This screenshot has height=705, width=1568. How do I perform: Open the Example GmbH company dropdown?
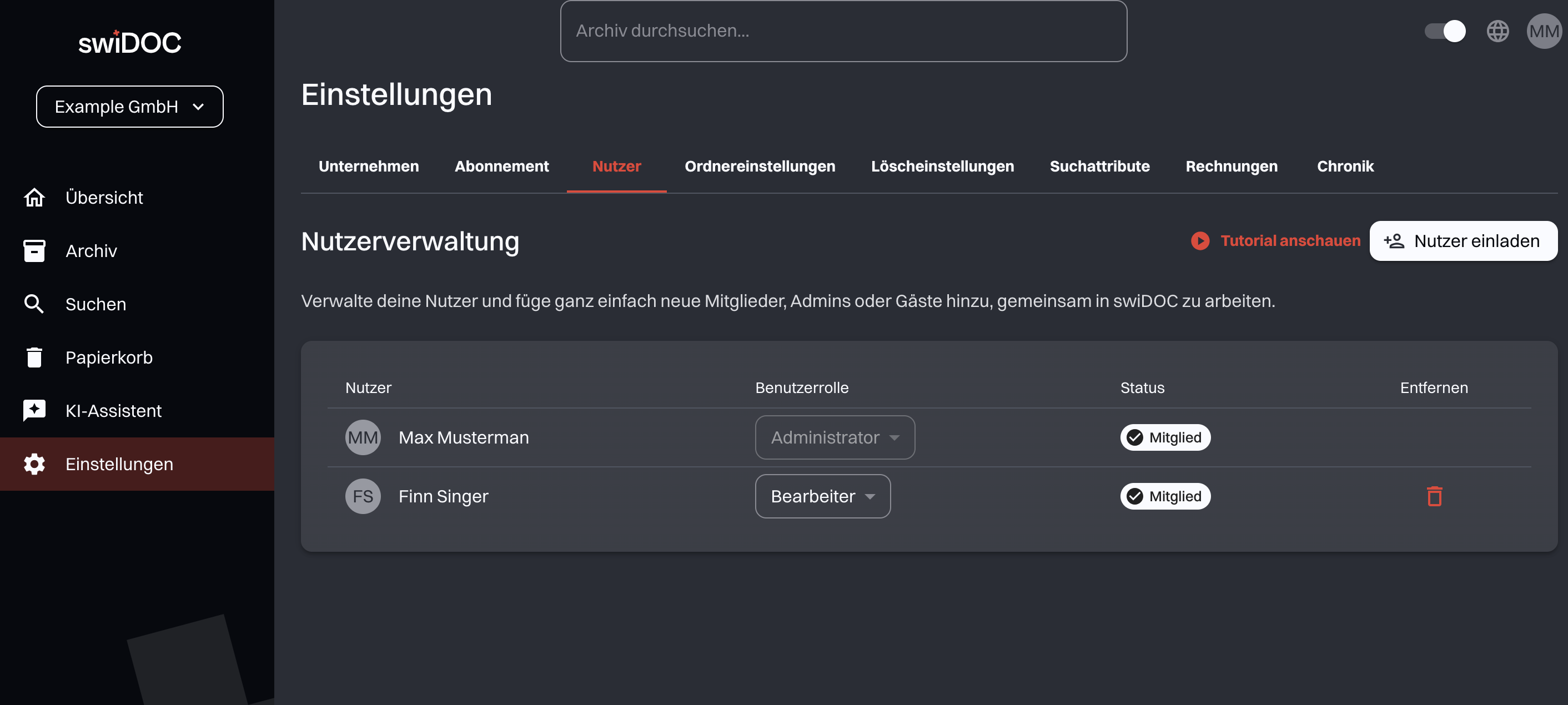coord(130,107)
